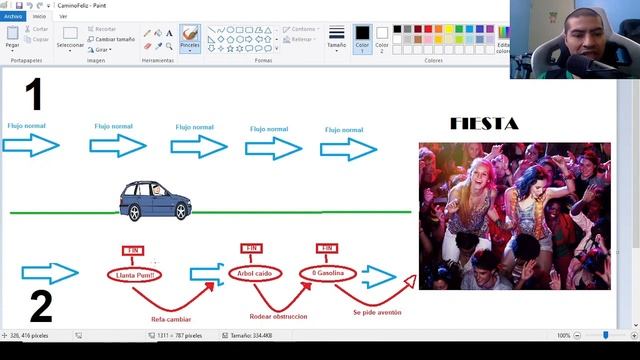Click the Recortar crop button
640x360 pixels.
coord(102,29)
